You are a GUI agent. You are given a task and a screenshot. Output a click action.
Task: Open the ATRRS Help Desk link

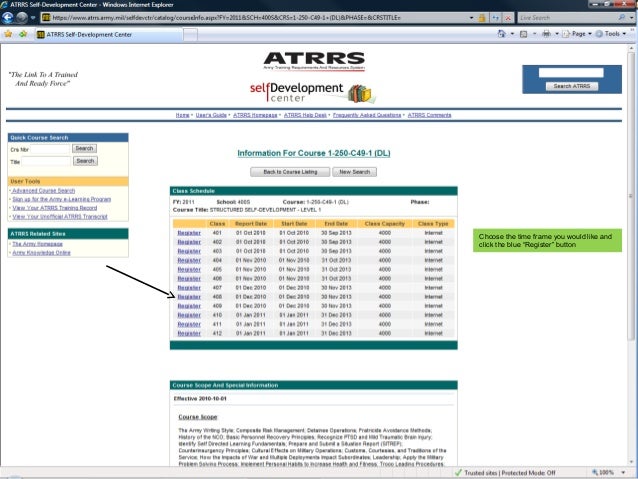pos(305,115)
